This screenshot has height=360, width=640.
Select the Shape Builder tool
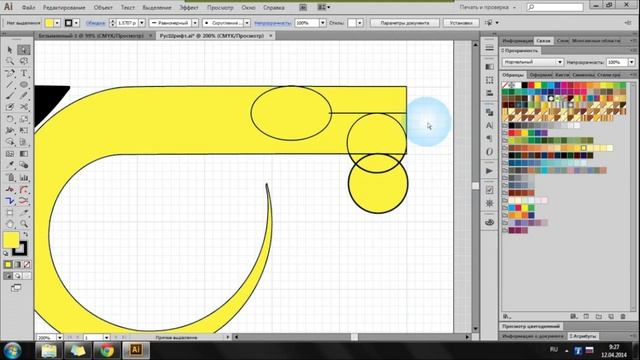pyautogui.click(x=10, y=142)
